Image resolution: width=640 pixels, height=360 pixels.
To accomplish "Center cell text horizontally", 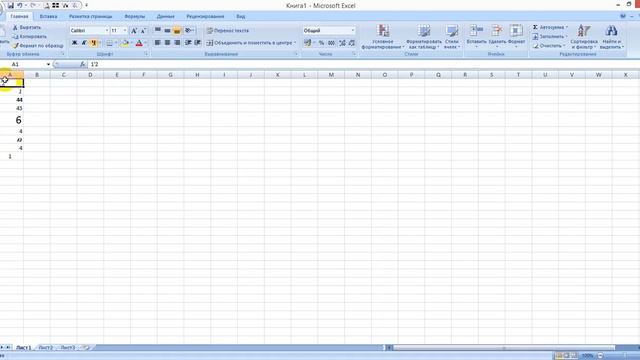I will coord(167,43).
